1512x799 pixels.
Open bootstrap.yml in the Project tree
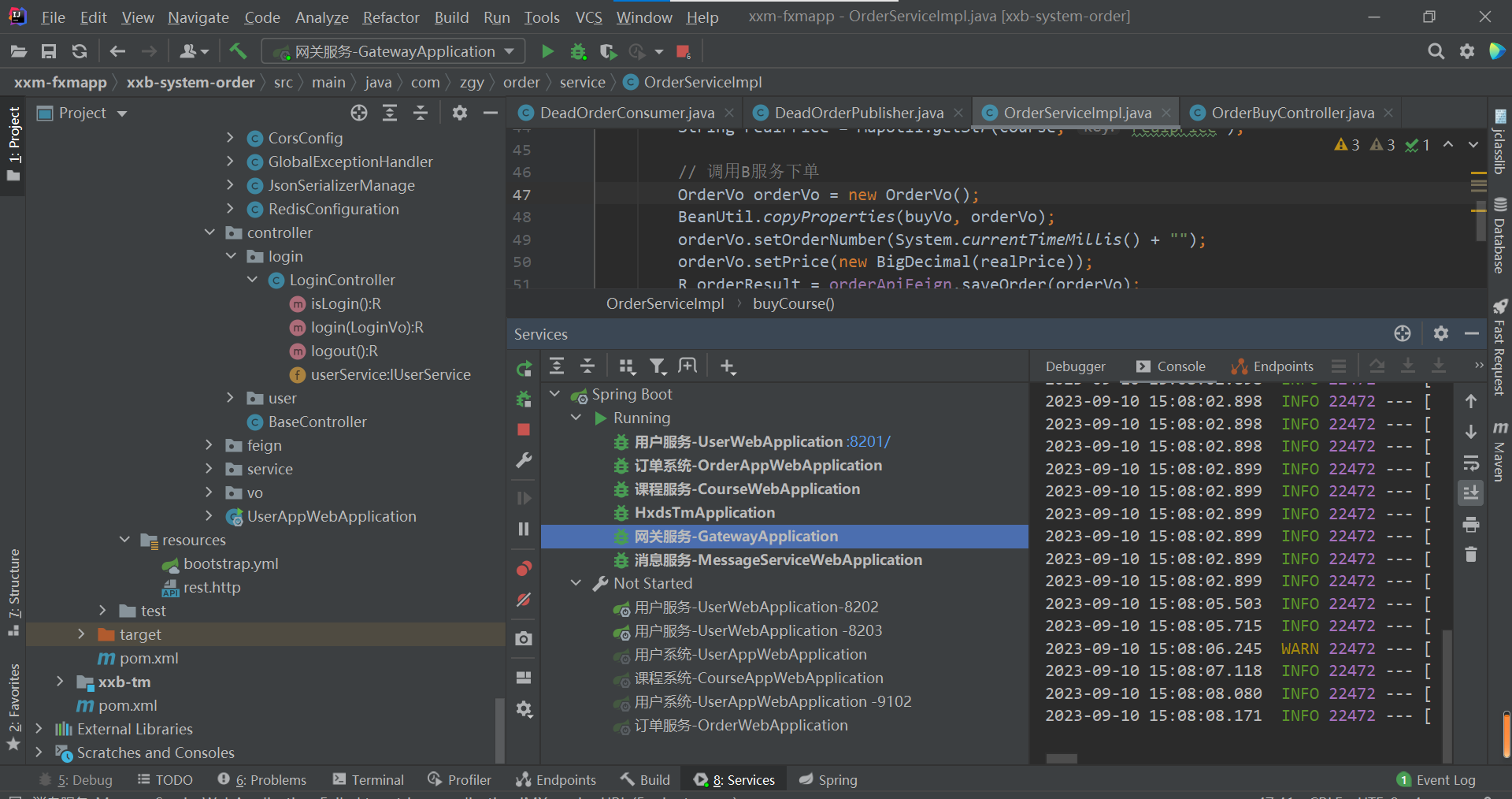click(231, 564)
